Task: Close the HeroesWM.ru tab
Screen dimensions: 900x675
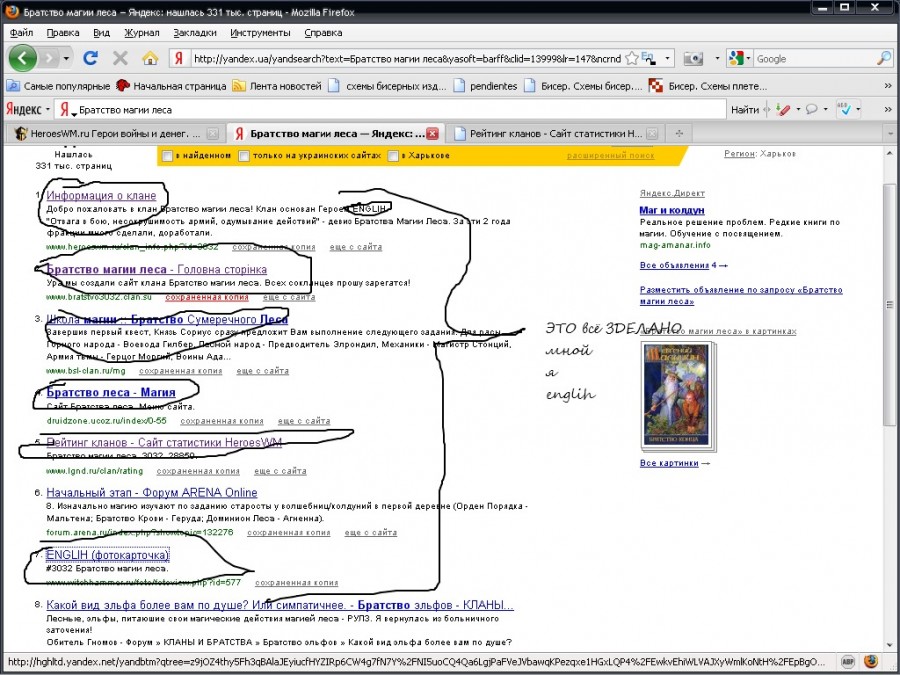Action: click(x=212, y=134)
